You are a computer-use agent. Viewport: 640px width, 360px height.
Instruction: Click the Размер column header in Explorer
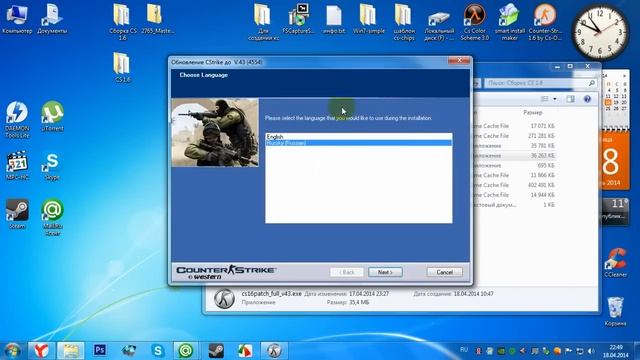click(x=533, y=112)
